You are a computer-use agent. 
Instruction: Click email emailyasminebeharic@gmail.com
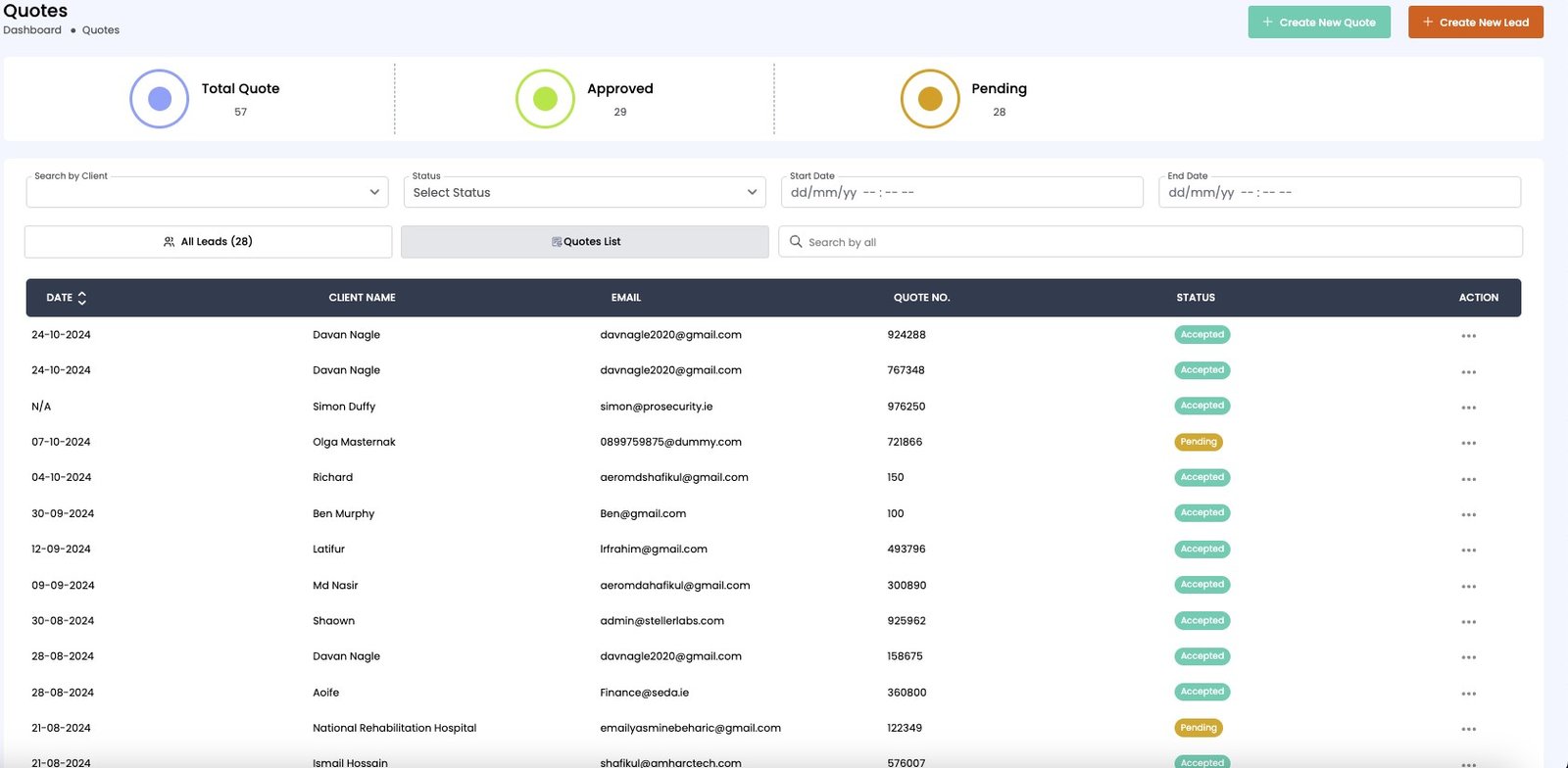[x=691, y=728]
